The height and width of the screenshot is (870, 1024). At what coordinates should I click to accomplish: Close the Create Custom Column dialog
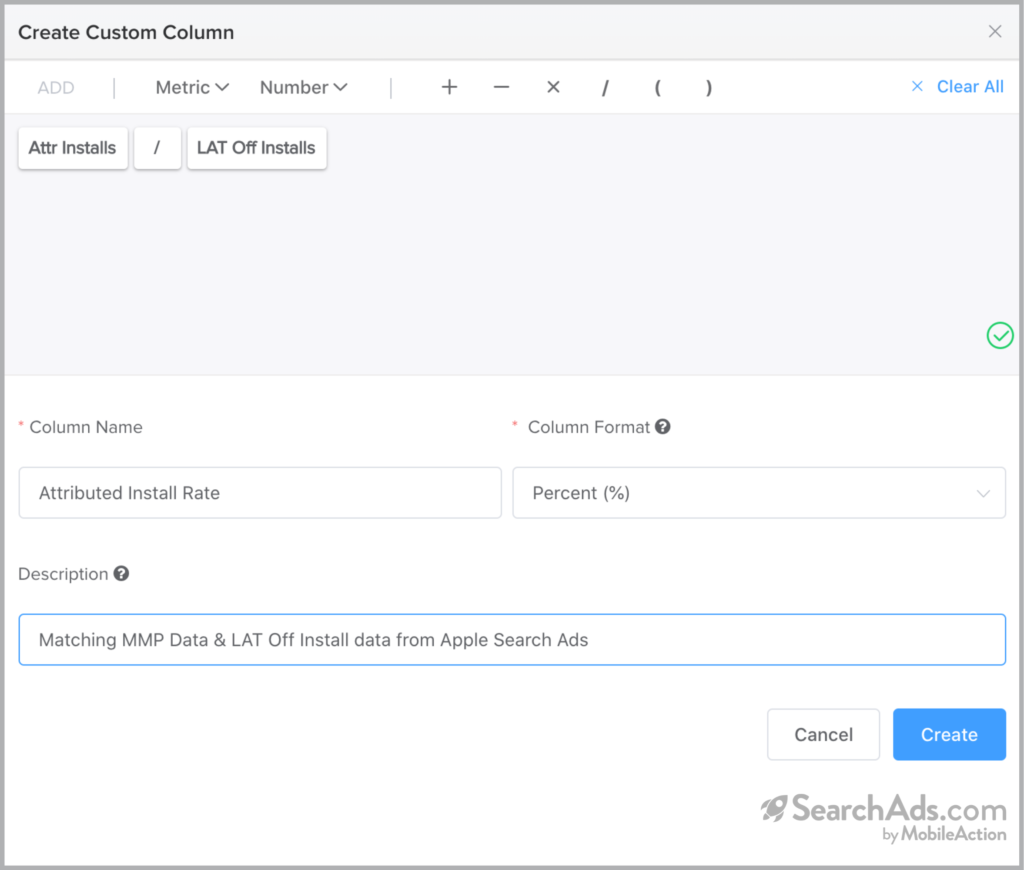tap(995, 32)
